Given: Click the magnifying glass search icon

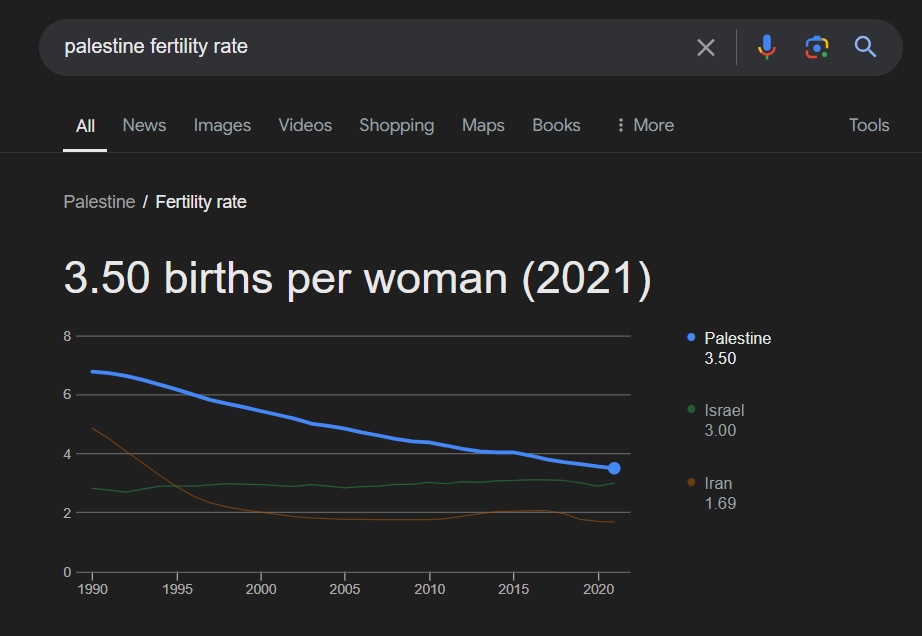Looking at the screenshot, I should (x=865, y=47).
